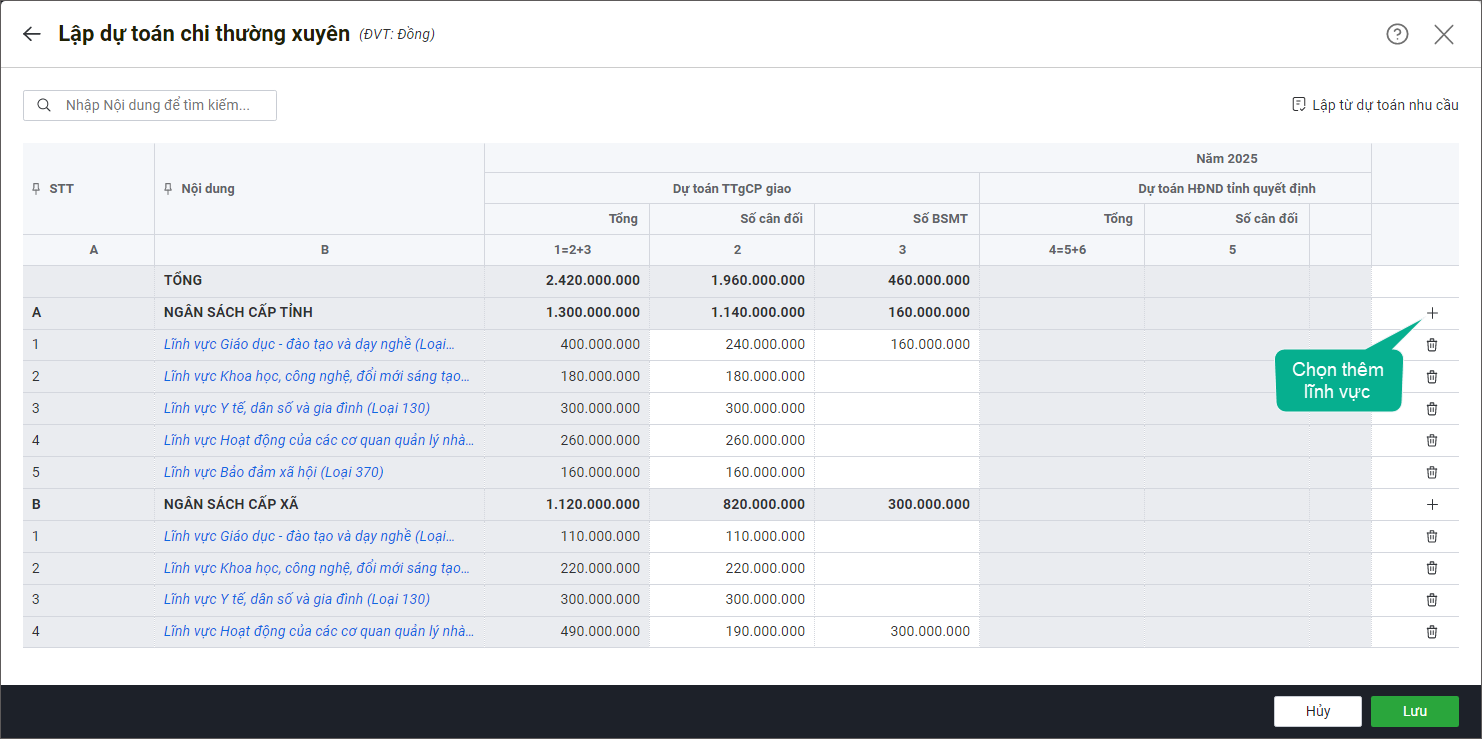1482x739 pixels.
Task: Delete the 490.000.000 row
Action: tap(1432, 632)
